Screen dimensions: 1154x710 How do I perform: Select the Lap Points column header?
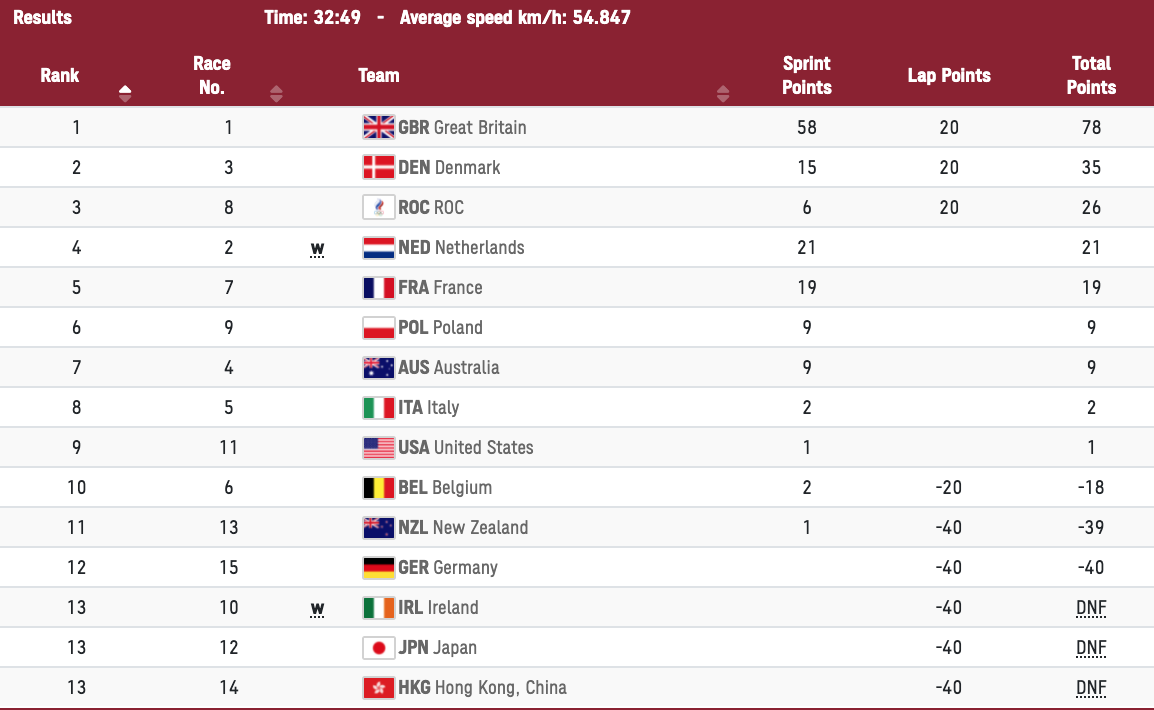(x=949, y=75)
